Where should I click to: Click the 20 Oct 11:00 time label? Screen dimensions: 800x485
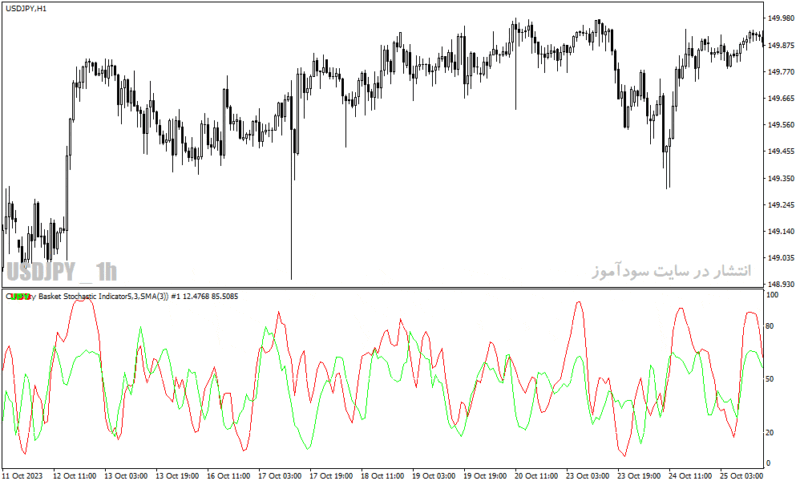[x=536, y=476]
